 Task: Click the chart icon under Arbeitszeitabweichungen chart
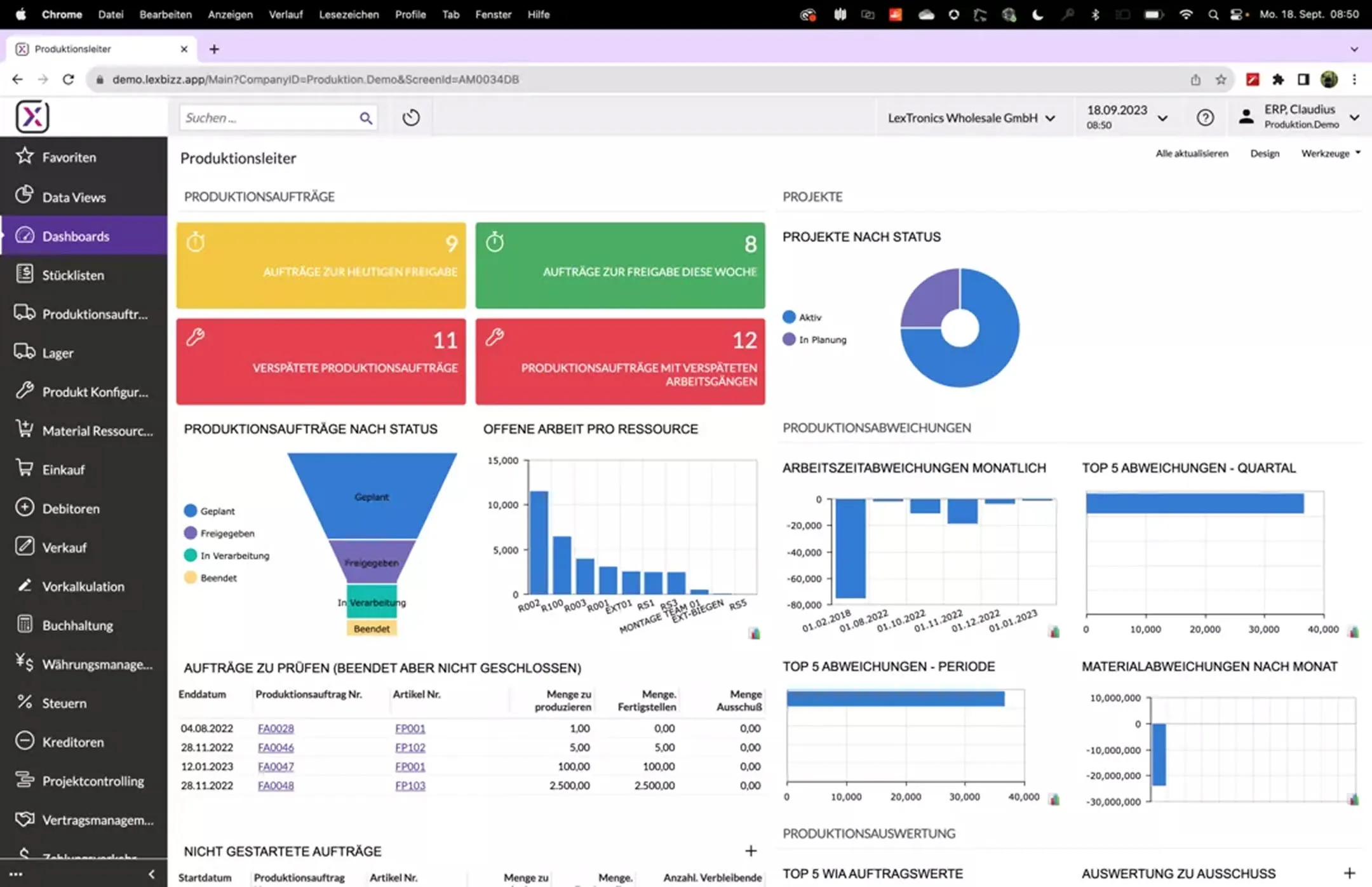(1054, 632)
